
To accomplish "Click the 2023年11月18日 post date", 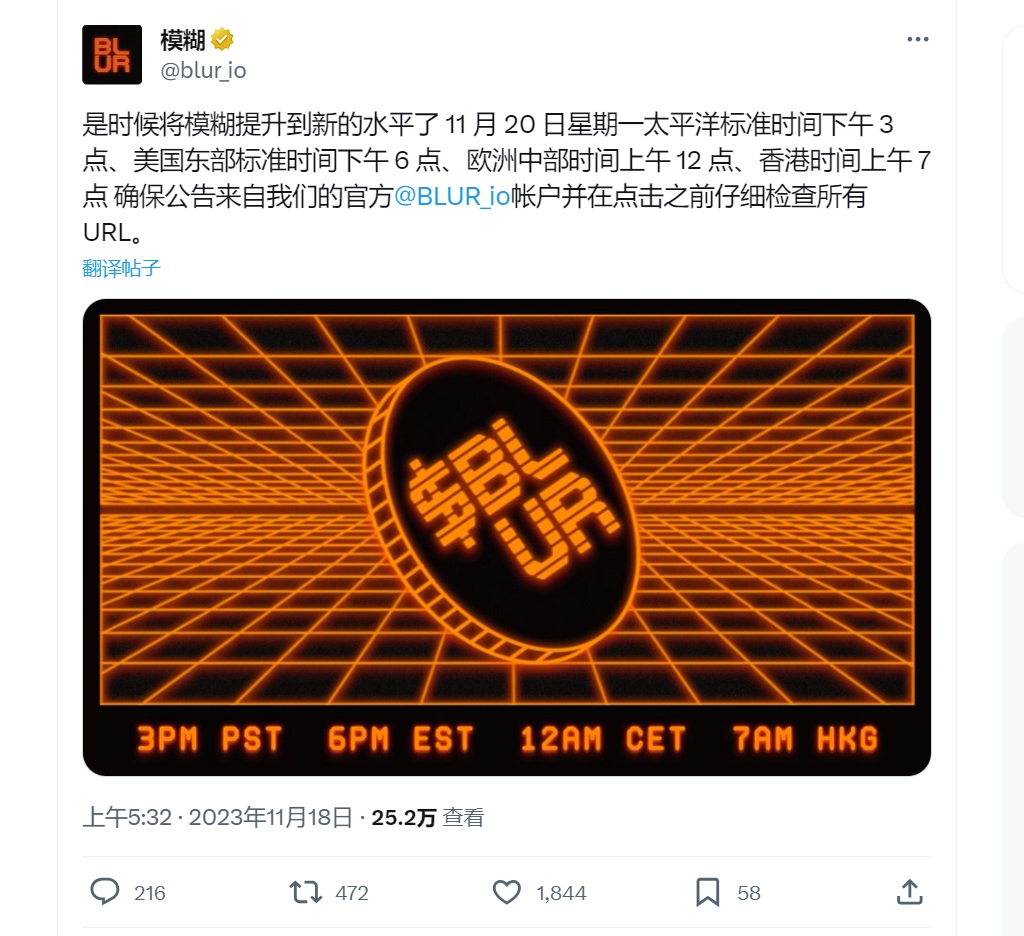I will pyautogui.click(x=270, y=817).
